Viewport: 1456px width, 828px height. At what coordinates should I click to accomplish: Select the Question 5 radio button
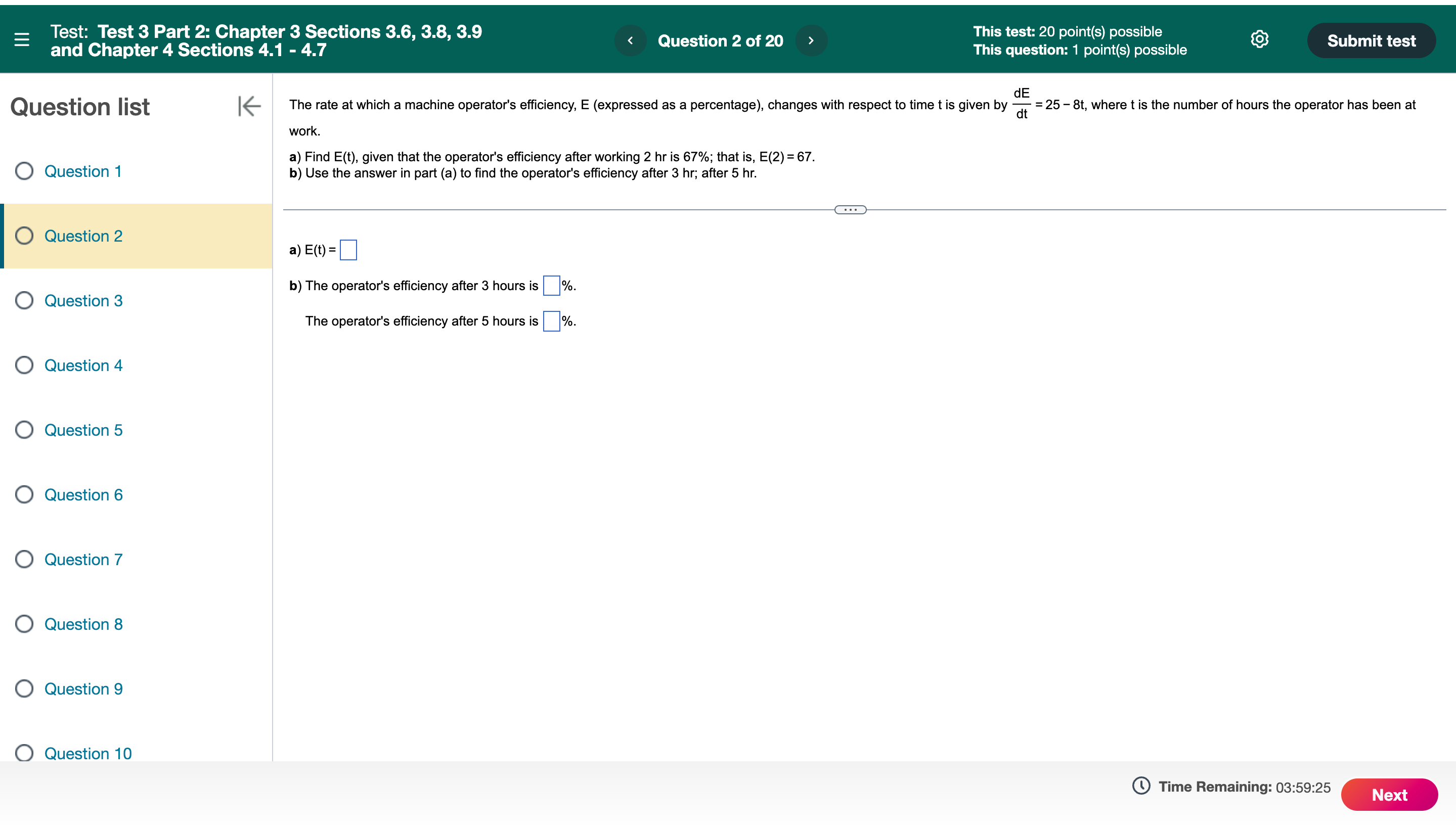click(x=24, y=430)
